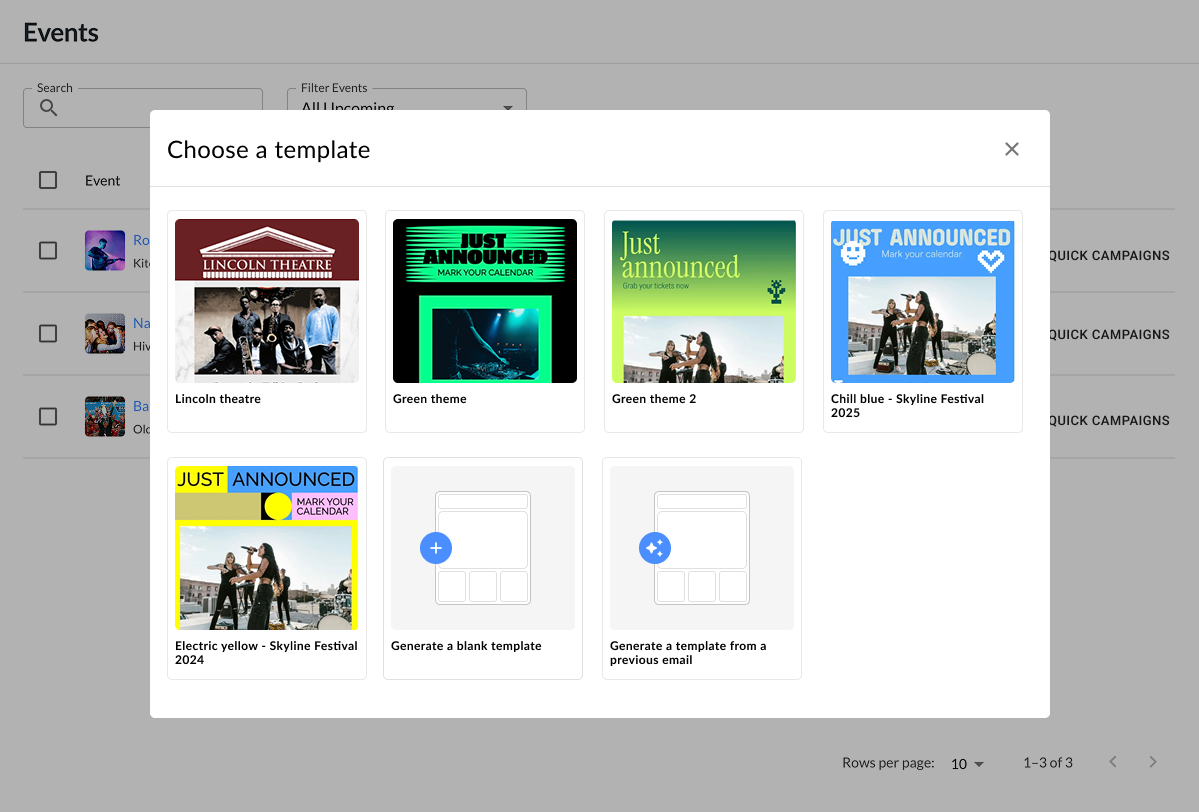Click the Chill blue - Skyline Festival 2025 label
Viewport: 1199px width, 812px height.
click(908, 406)
